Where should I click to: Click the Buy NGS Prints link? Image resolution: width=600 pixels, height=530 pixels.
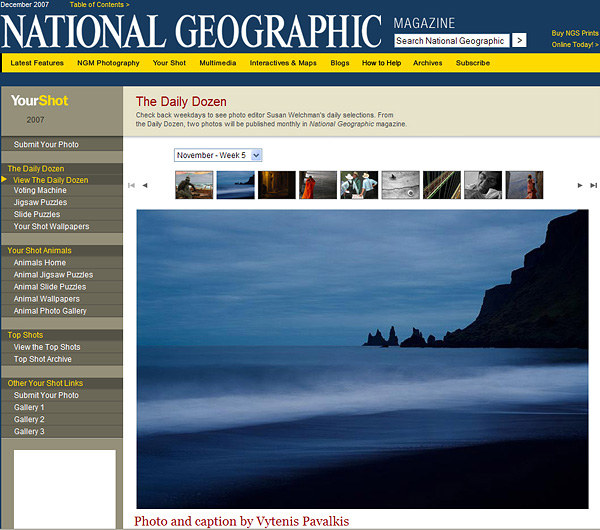tap(575, 33)
